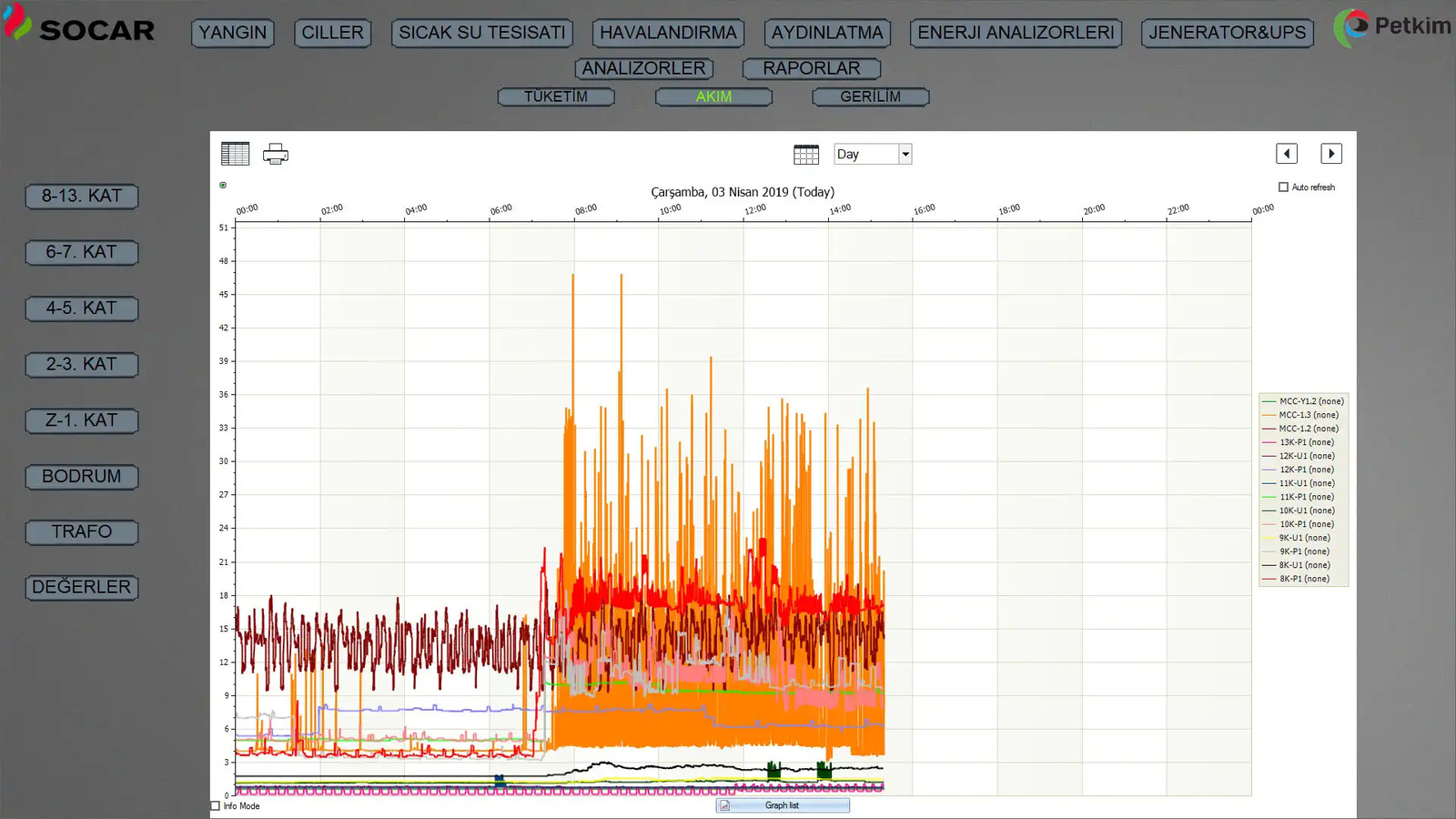The image size is (1456, 819).
Task: Click the printer icon to print chart
Action: 276,154
